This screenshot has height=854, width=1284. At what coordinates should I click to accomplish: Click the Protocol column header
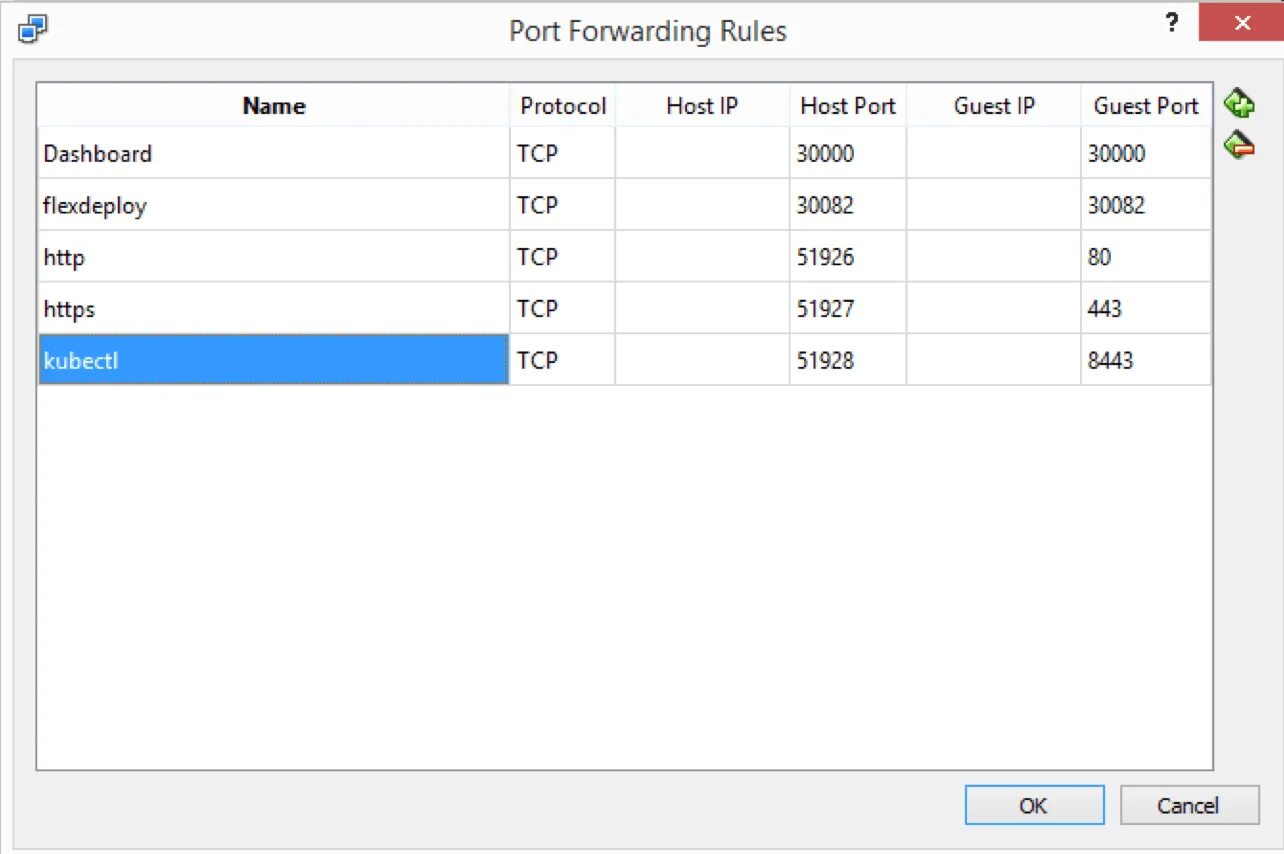click(563, 106)
